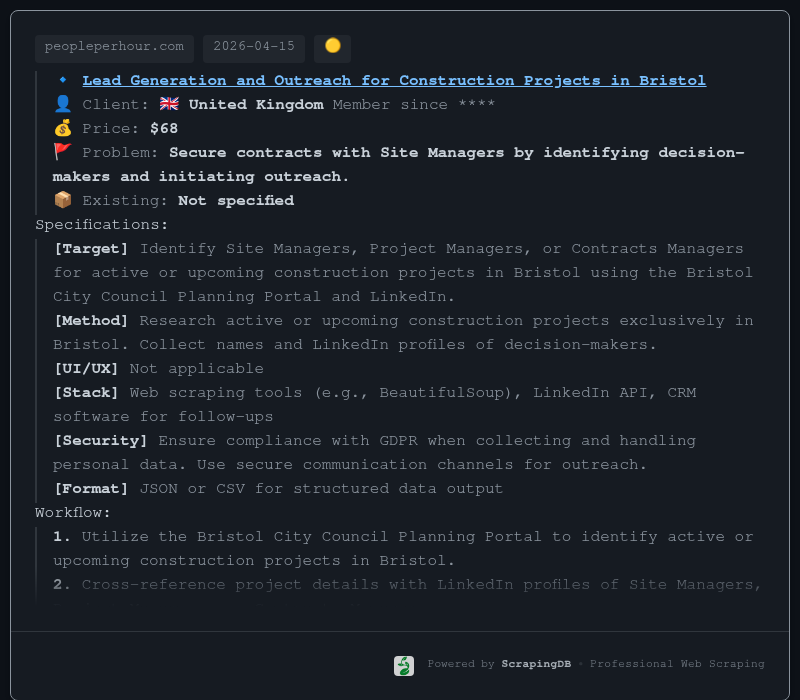Click the yellow circle status indicator

coord(332,46)
